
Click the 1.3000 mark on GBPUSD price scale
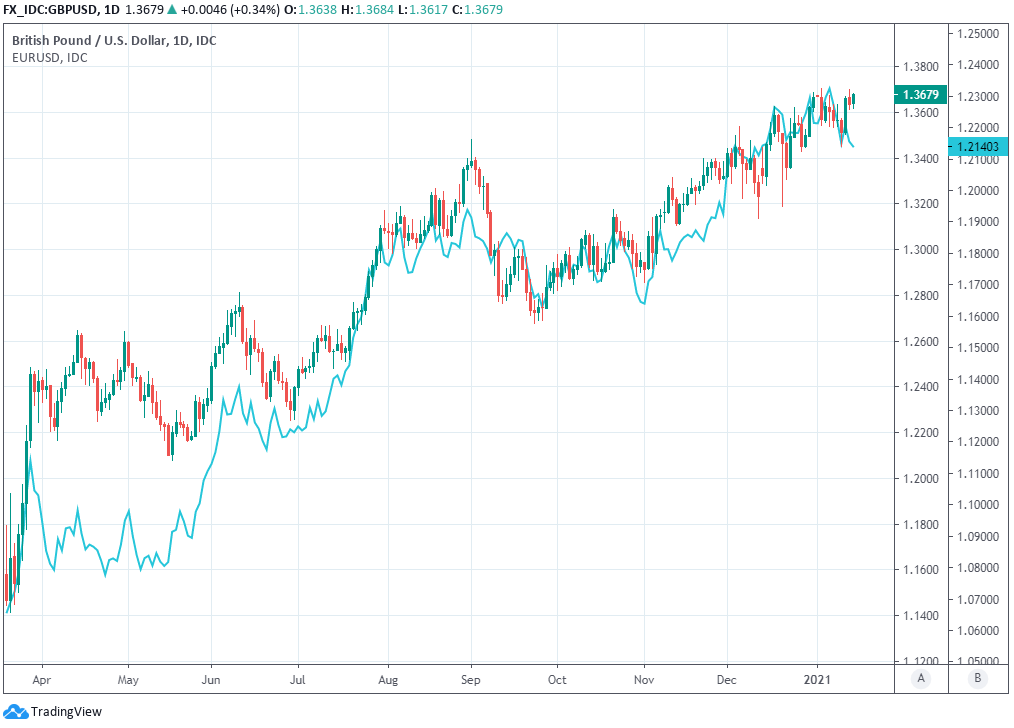click(x=919, y=250)
